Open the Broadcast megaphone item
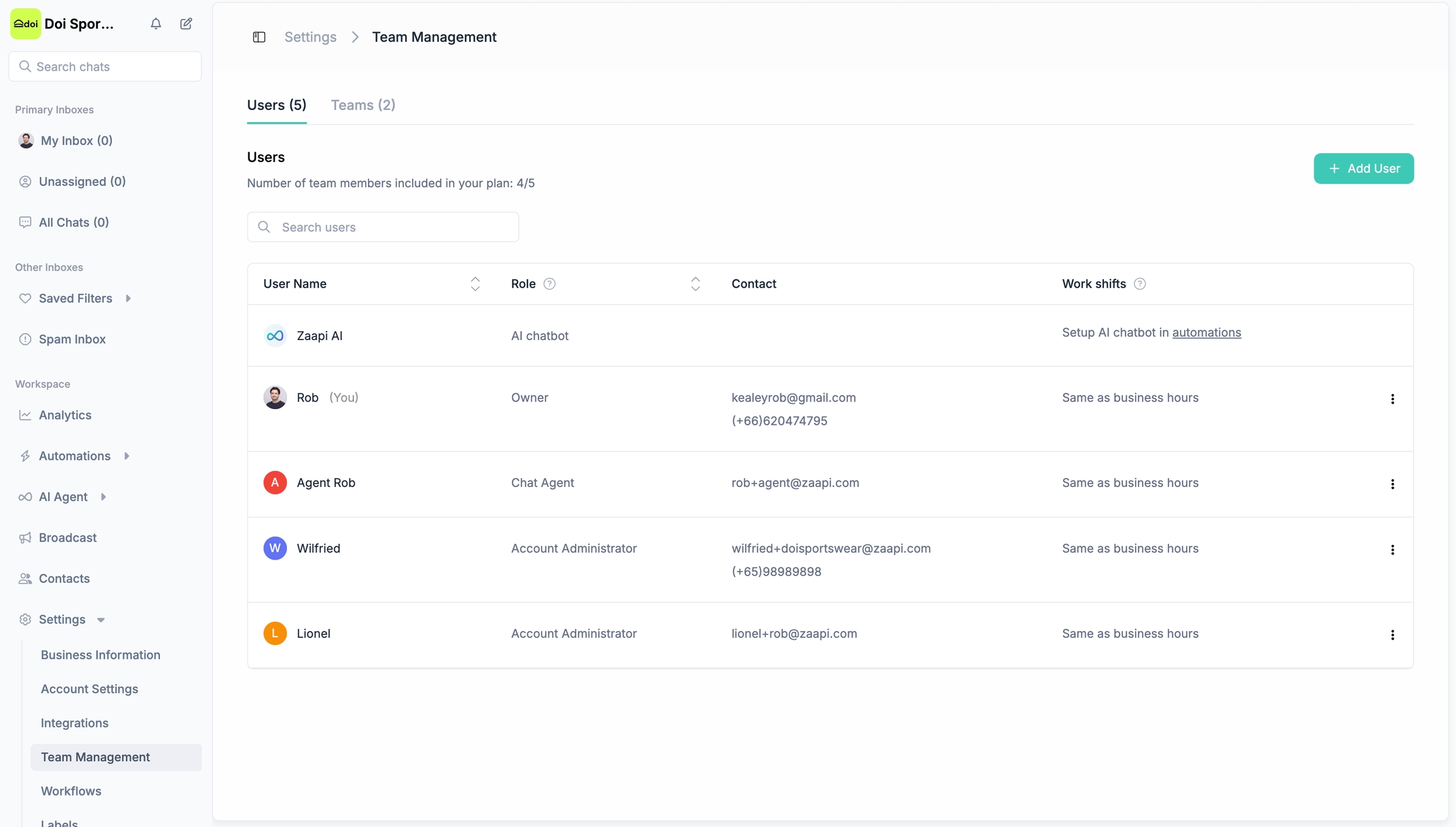The image size is (1456, 827). [x=67, y=537]
